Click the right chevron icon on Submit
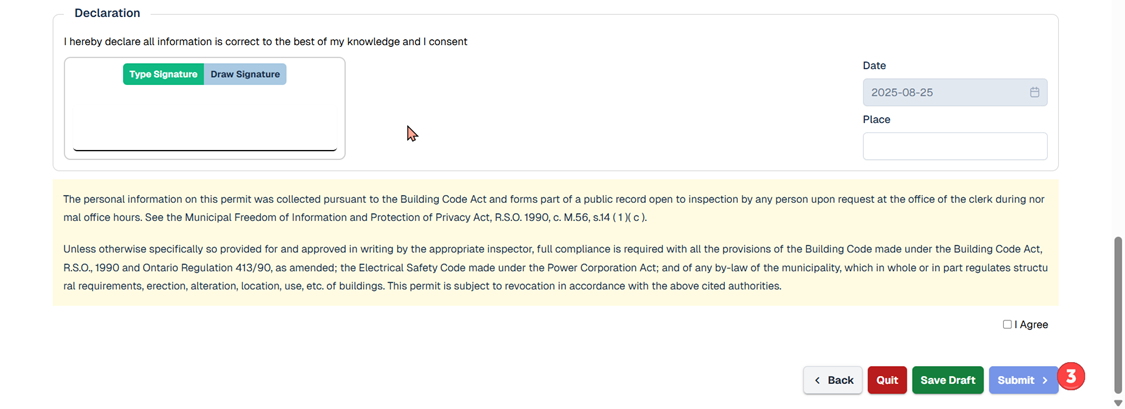The width and height of the screenshot is (1125, 409). [1045, 381]
